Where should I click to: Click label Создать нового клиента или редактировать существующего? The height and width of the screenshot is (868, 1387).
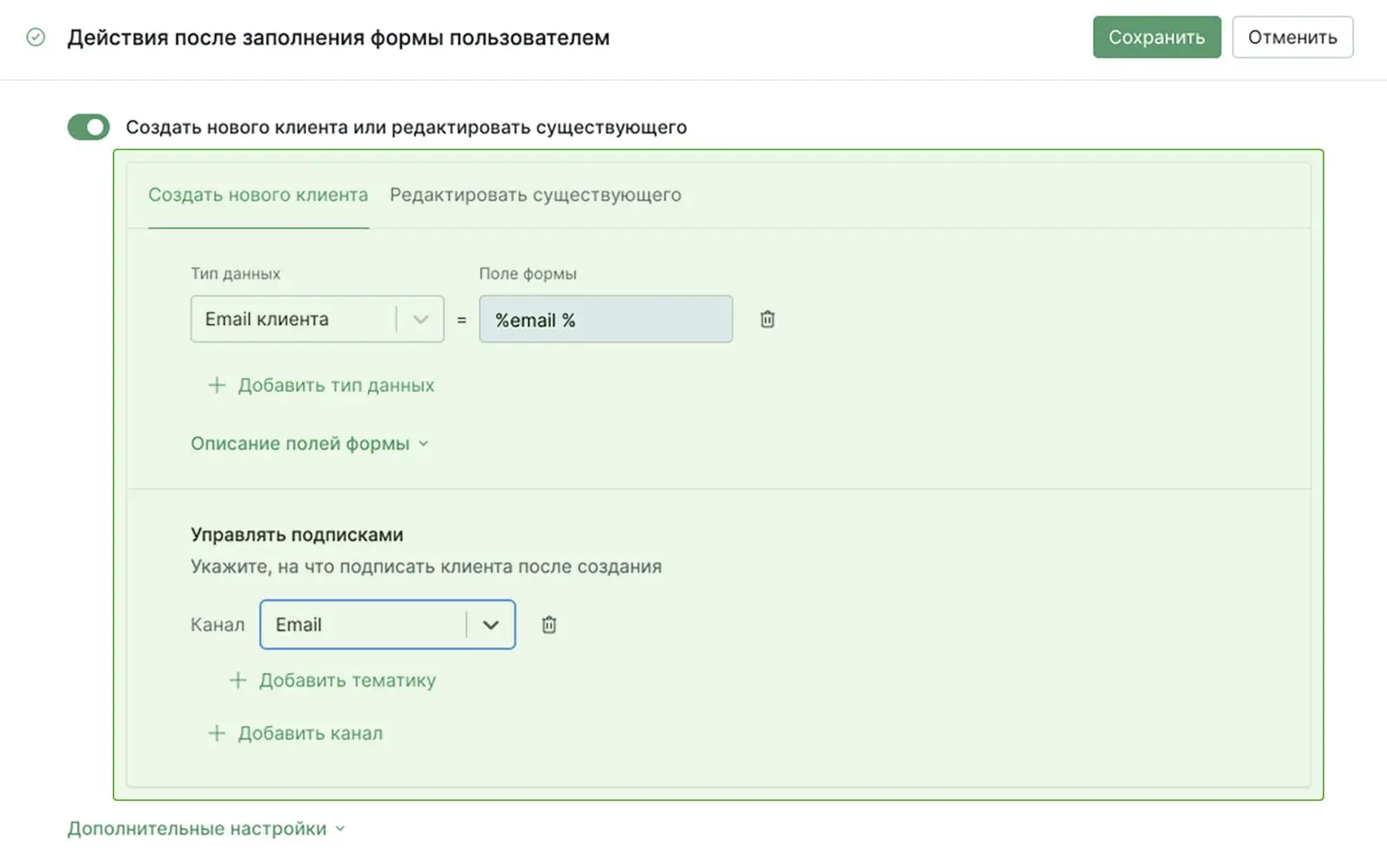point(406,127)
